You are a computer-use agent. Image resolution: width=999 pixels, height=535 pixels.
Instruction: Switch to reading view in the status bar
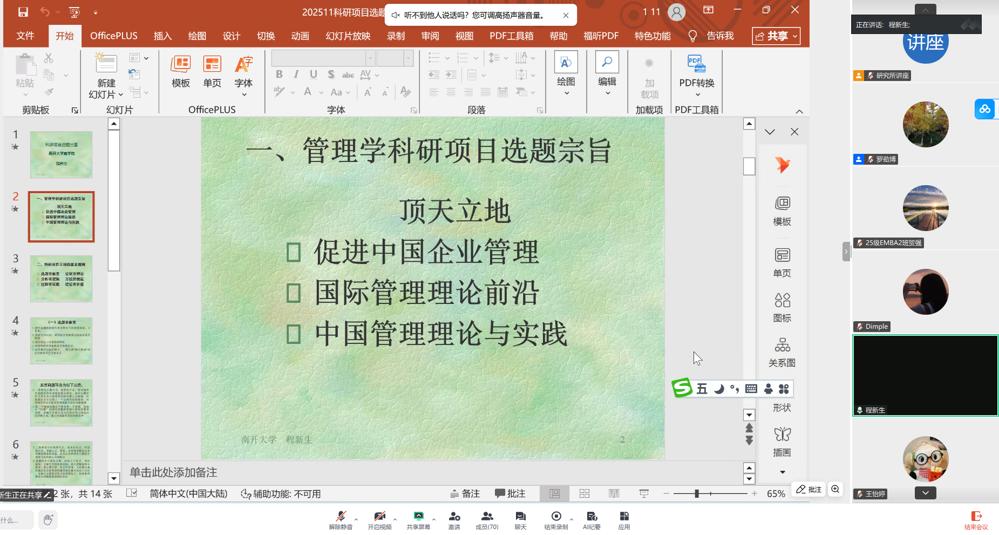pyautogui.click(x=614, y=494)
